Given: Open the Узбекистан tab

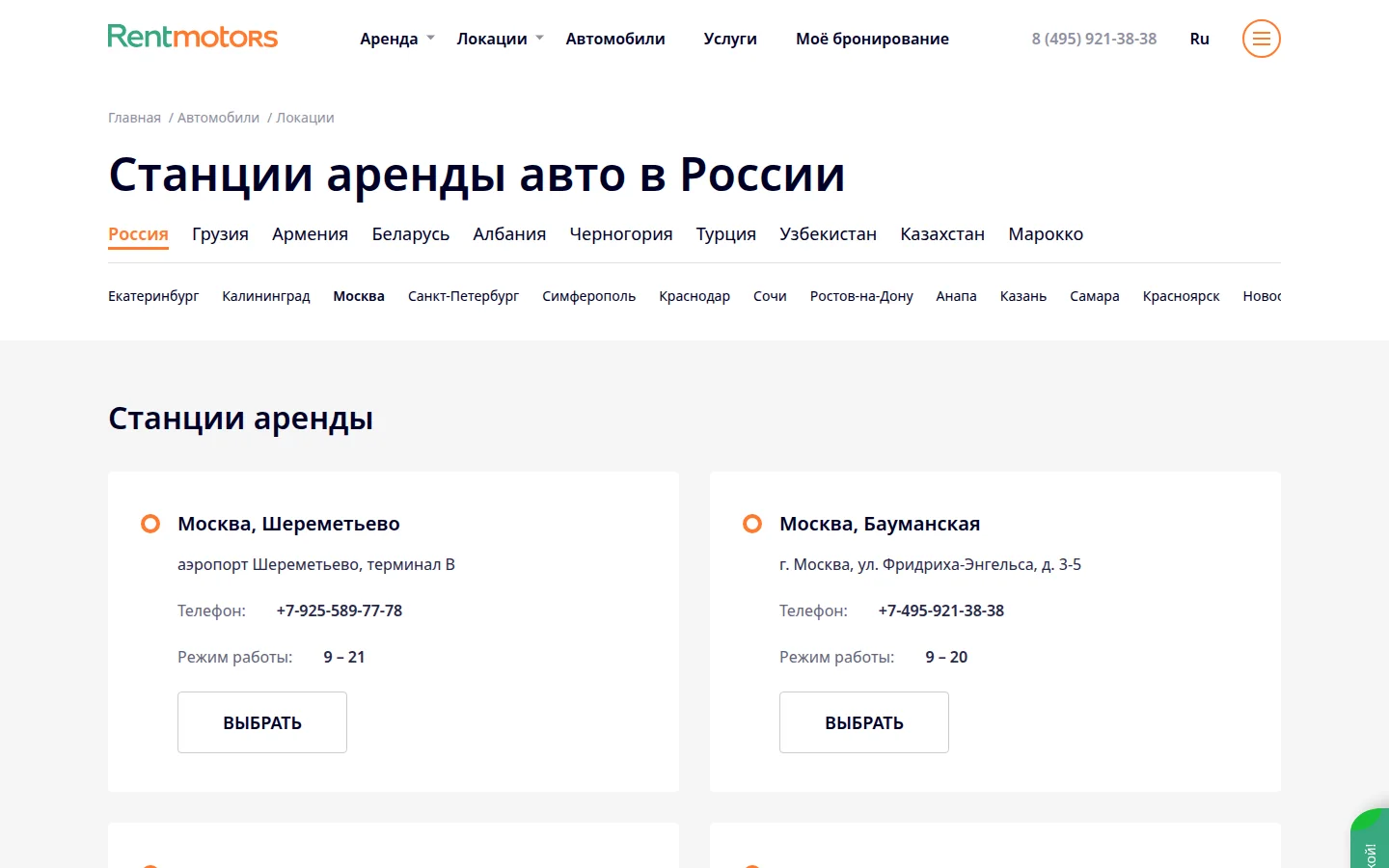Looking at the screenshot, I should [828, 234].
